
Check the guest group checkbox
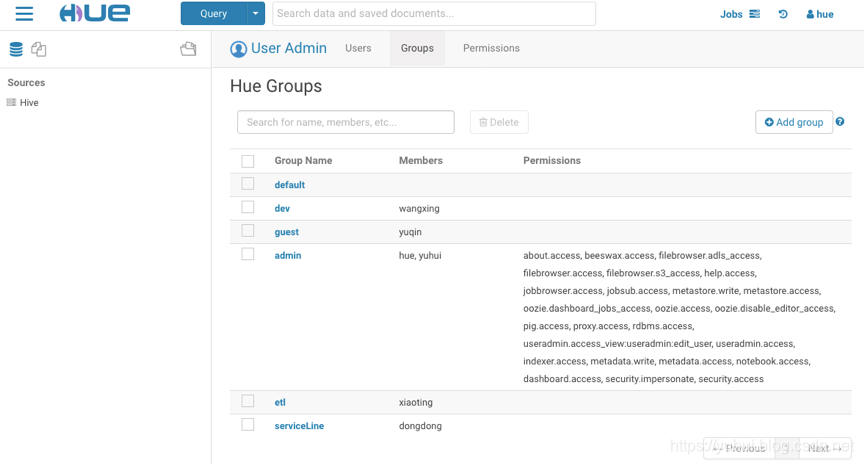[x=248, y=230]
